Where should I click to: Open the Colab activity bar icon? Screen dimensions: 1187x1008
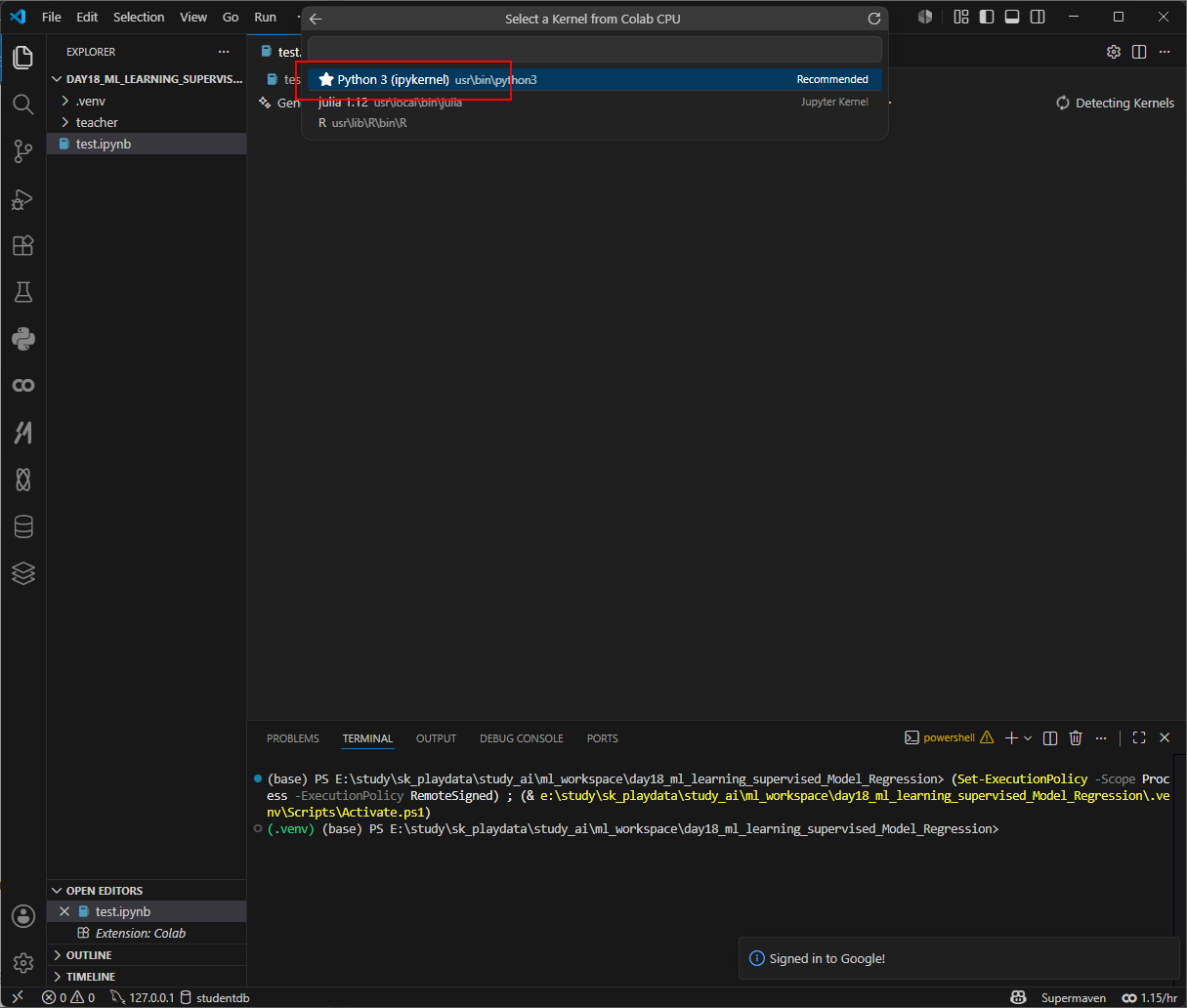23,386
